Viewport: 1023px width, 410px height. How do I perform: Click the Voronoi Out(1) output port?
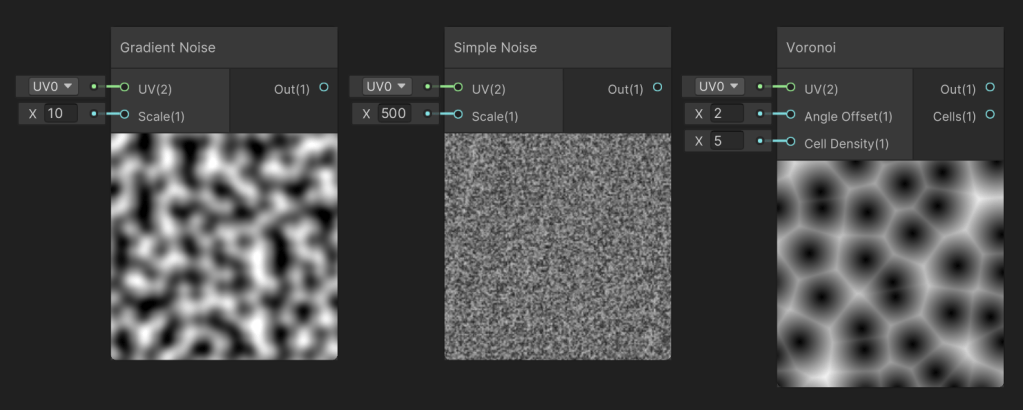click(990, 88)
